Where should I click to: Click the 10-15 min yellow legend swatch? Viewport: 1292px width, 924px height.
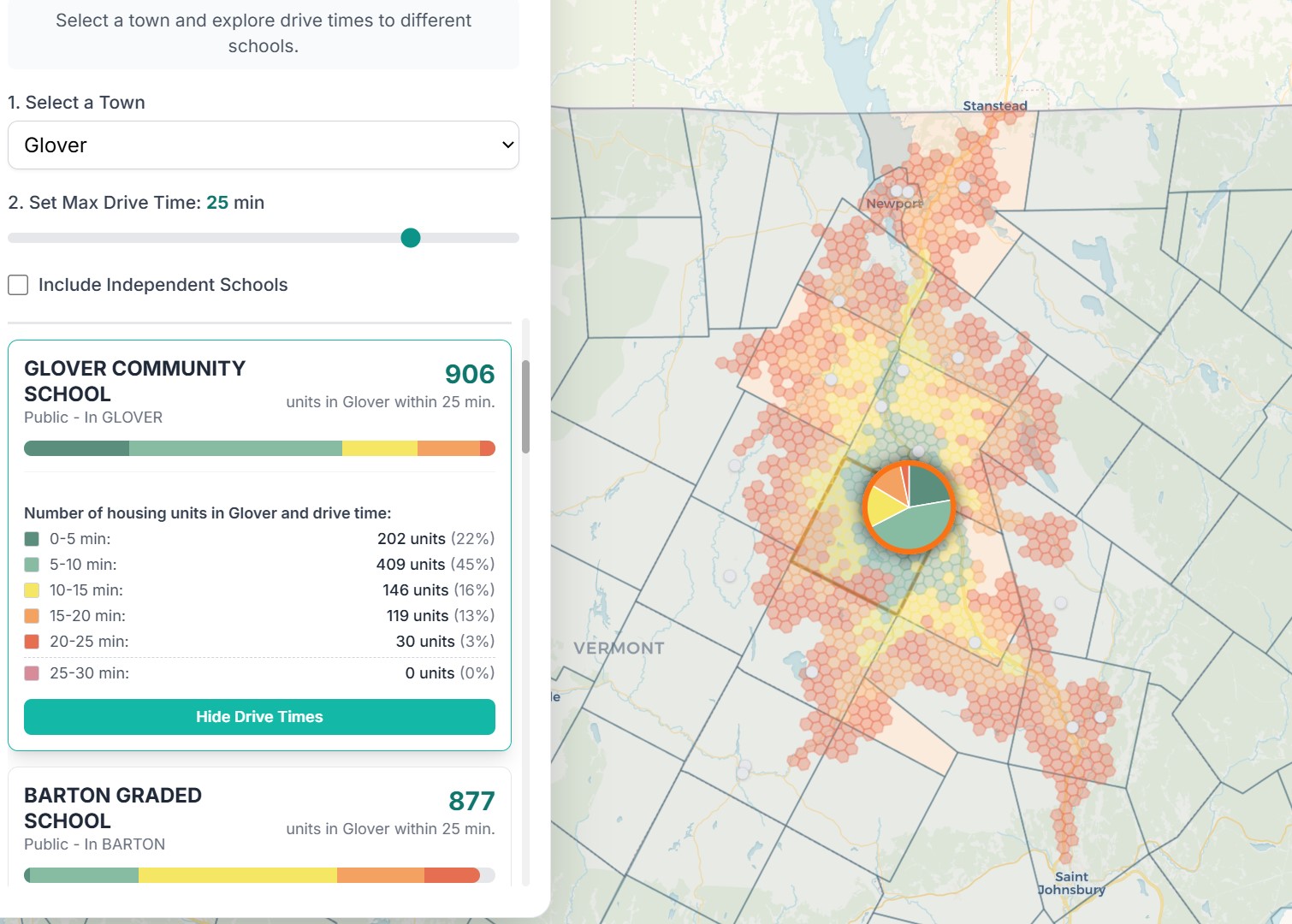point(32,590)
